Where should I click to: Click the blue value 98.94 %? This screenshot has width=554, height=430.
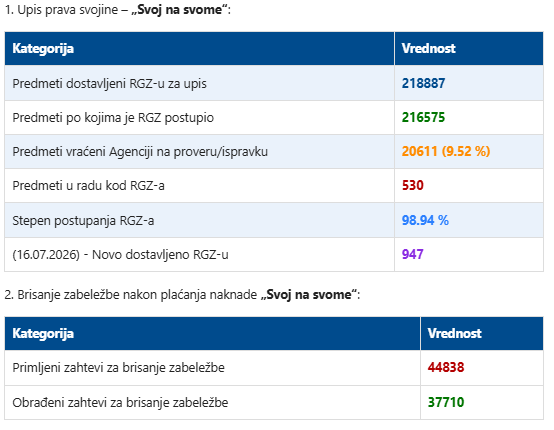tap(425, 220)
